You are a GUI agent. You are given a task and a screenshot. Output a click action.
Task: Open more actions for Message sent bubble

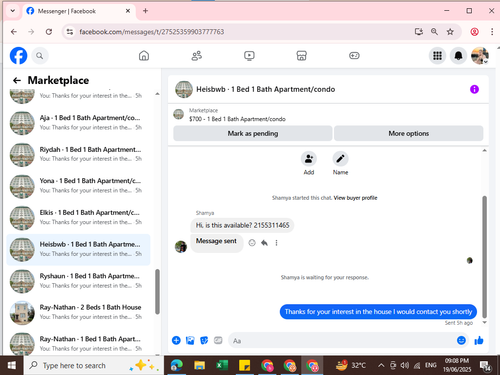[x=276, y=243]
